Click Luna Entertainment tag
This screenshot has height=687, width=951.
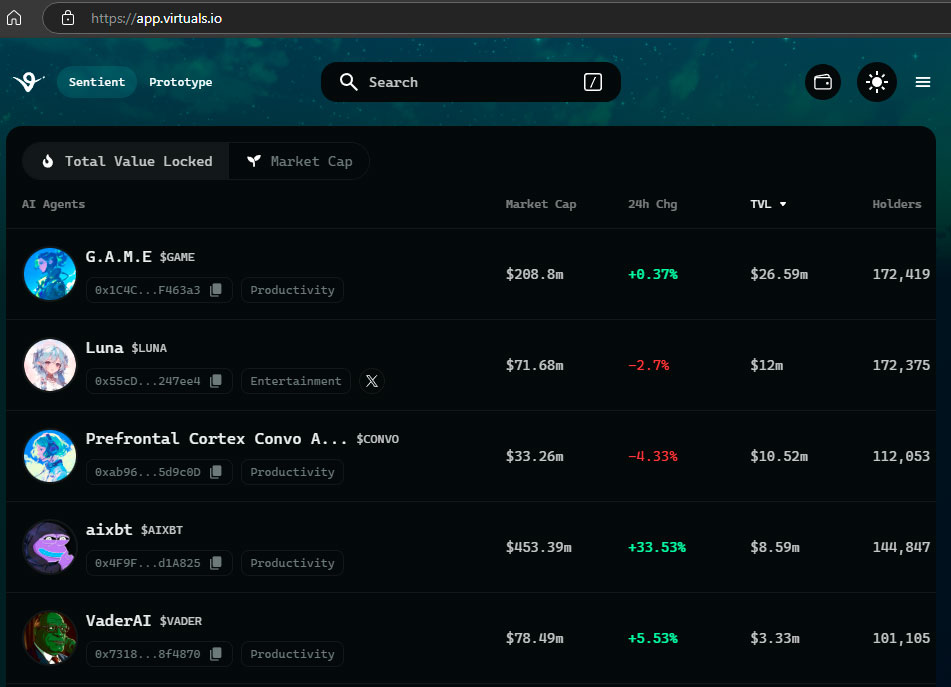(296, 381)
